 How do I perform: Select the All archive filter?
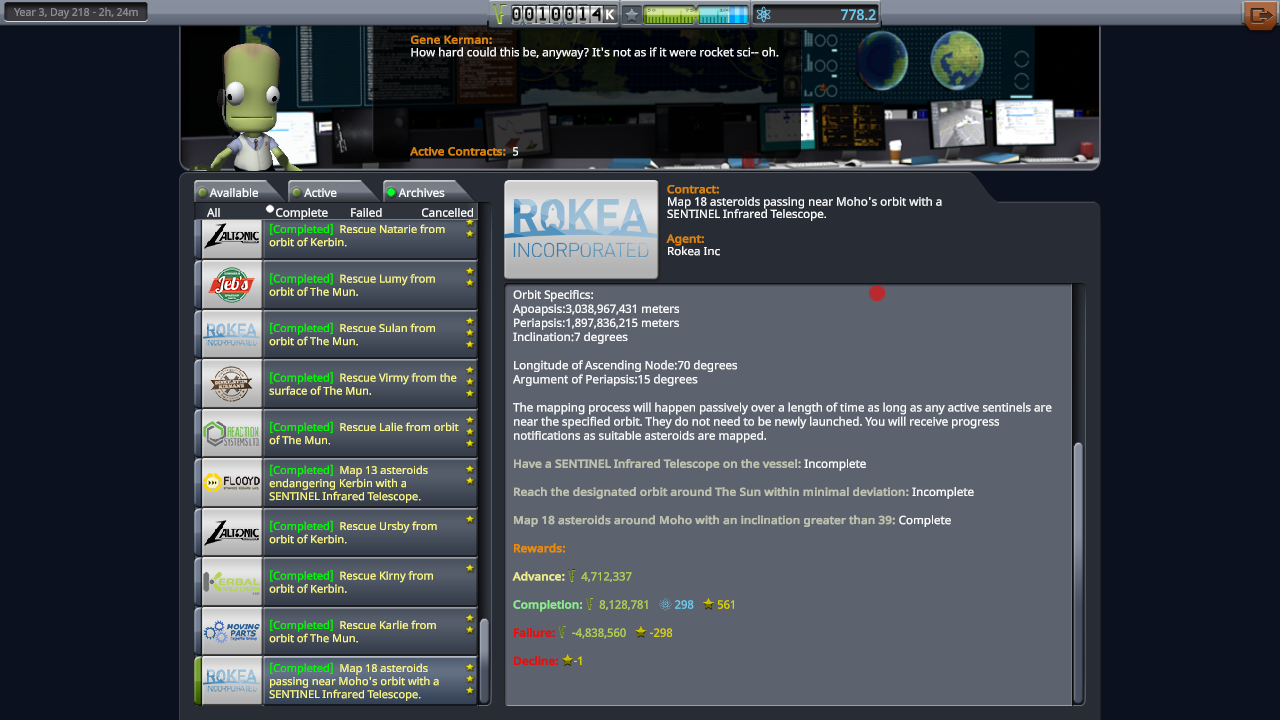point(214,212)
